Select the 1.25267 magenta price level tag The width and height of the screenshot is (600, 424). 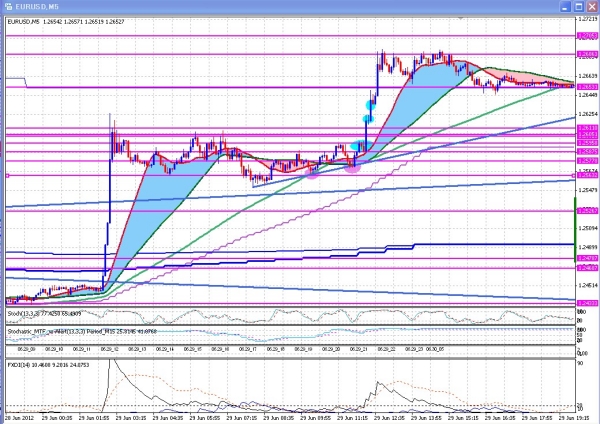click(x=587, y=210)
